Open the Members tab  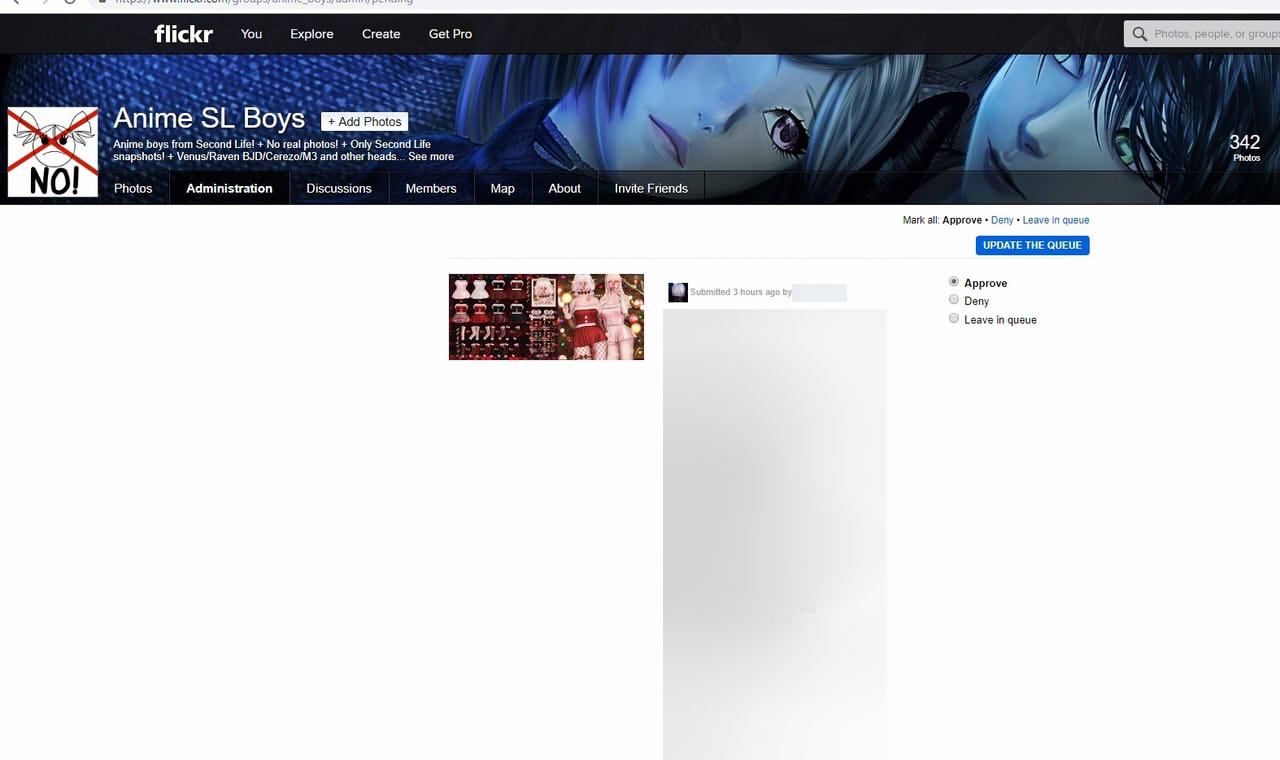(431, 188)
